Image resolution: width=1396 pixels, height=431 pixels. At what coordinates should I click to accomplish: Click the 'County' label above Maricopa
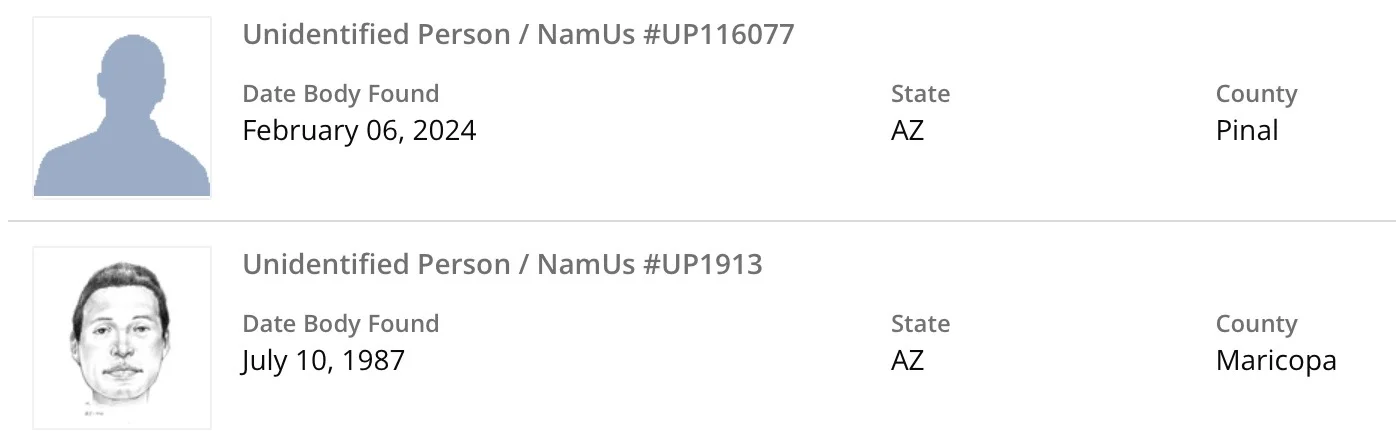(1256, 324)
